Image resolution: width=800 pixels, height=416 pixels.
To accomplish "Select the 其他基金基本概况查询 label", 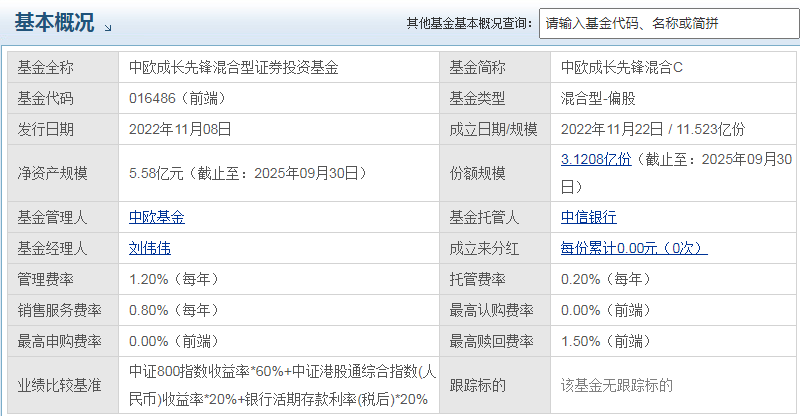I will pos(469,23).
